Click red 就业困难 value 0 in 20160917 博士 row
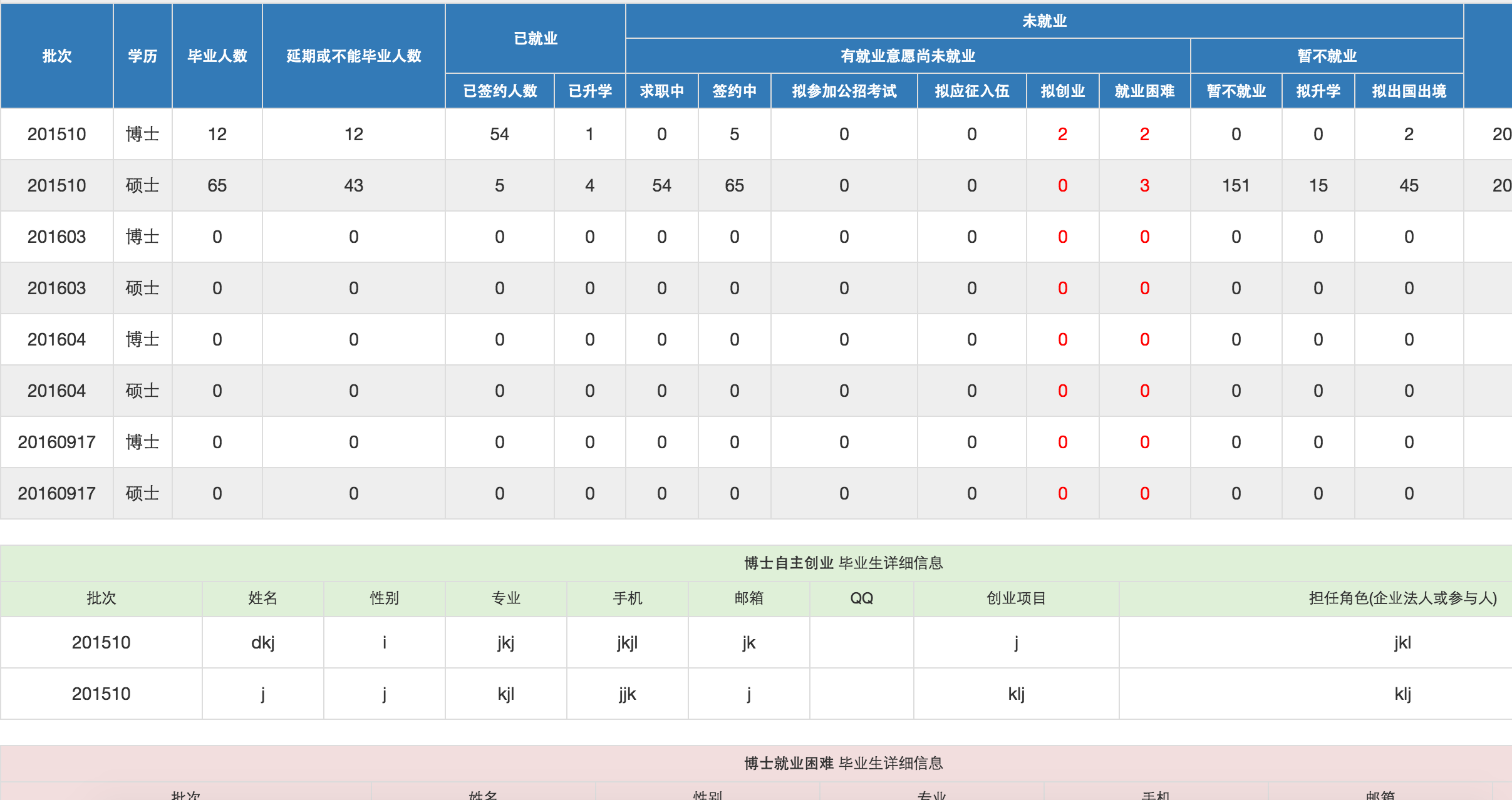The height and width of the screenshot is (800, 1512). point(1145,442)
